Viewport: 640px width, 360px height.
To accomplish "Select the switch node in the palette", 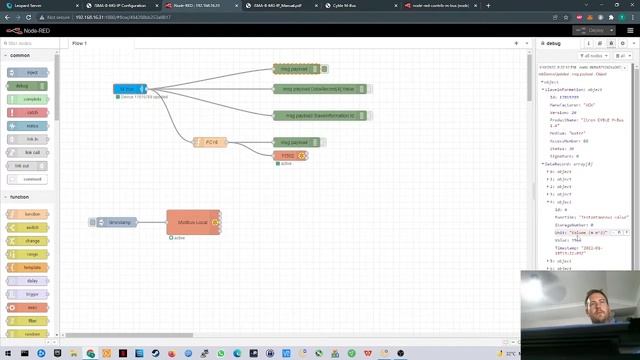I will point(27,227).
